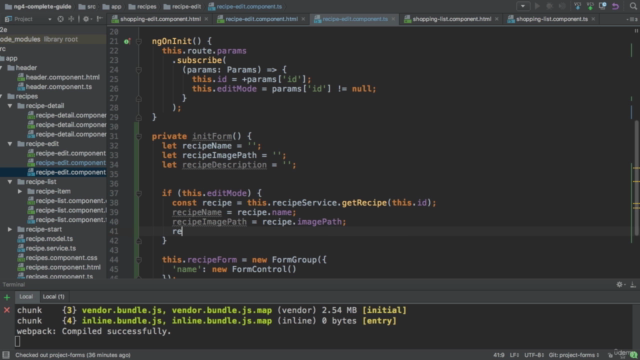Open the Show History clock icon
The width and height of the screenshot is (640, 360).
(602, 6)
